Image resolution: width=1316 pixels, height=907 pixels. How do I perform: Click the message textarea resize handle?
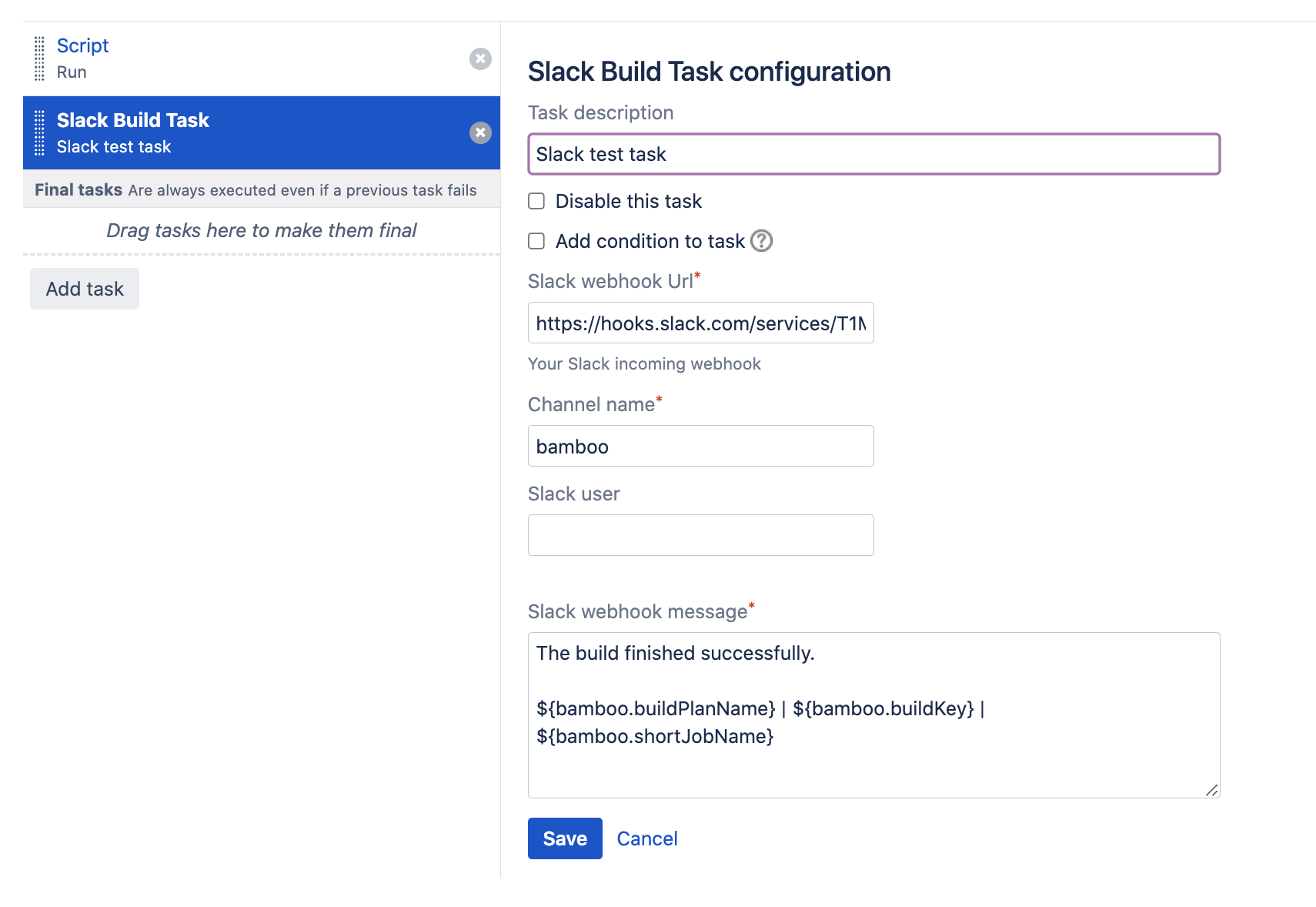[1211, 790]
